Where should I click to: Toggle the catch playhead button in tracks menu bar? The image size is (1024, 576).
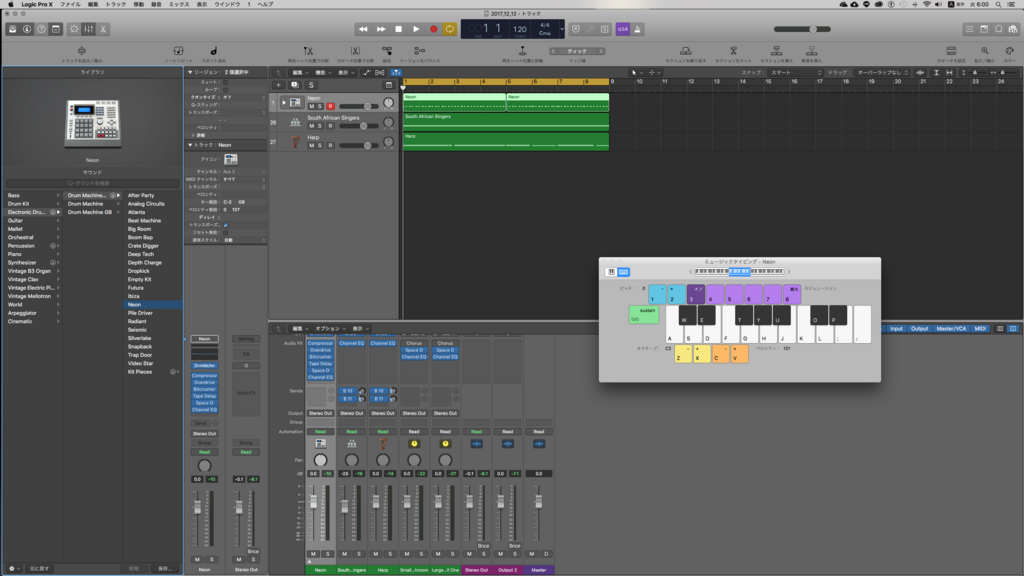(396, 72)
